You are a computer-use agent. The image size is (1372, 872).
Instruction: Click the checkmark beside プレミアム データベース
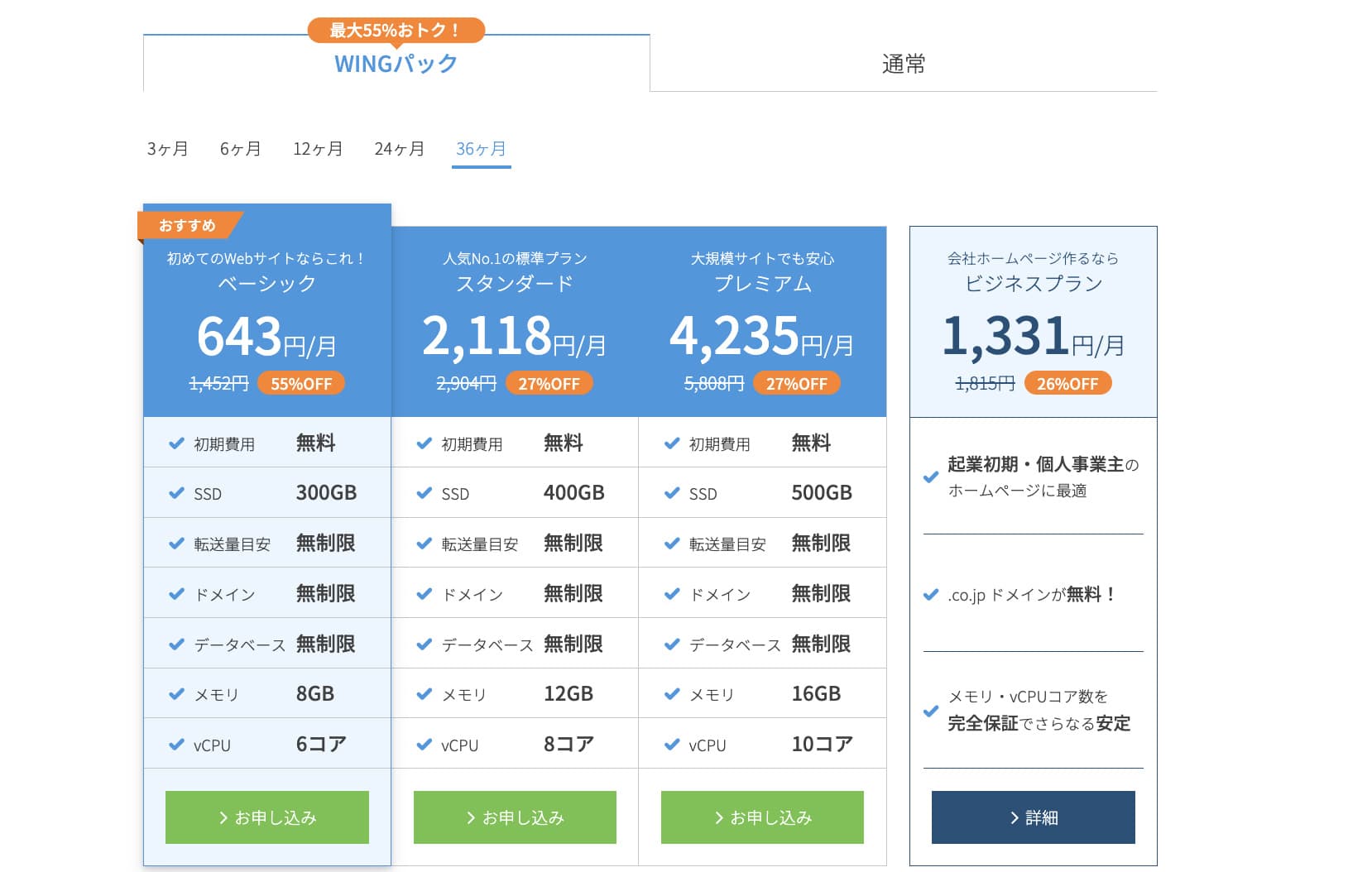point(672,644)
